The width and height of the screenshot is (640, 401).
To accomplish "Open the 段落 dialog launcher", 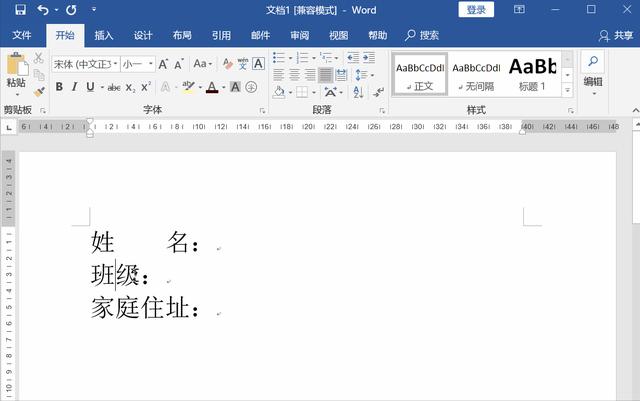I will coord(382,111).
